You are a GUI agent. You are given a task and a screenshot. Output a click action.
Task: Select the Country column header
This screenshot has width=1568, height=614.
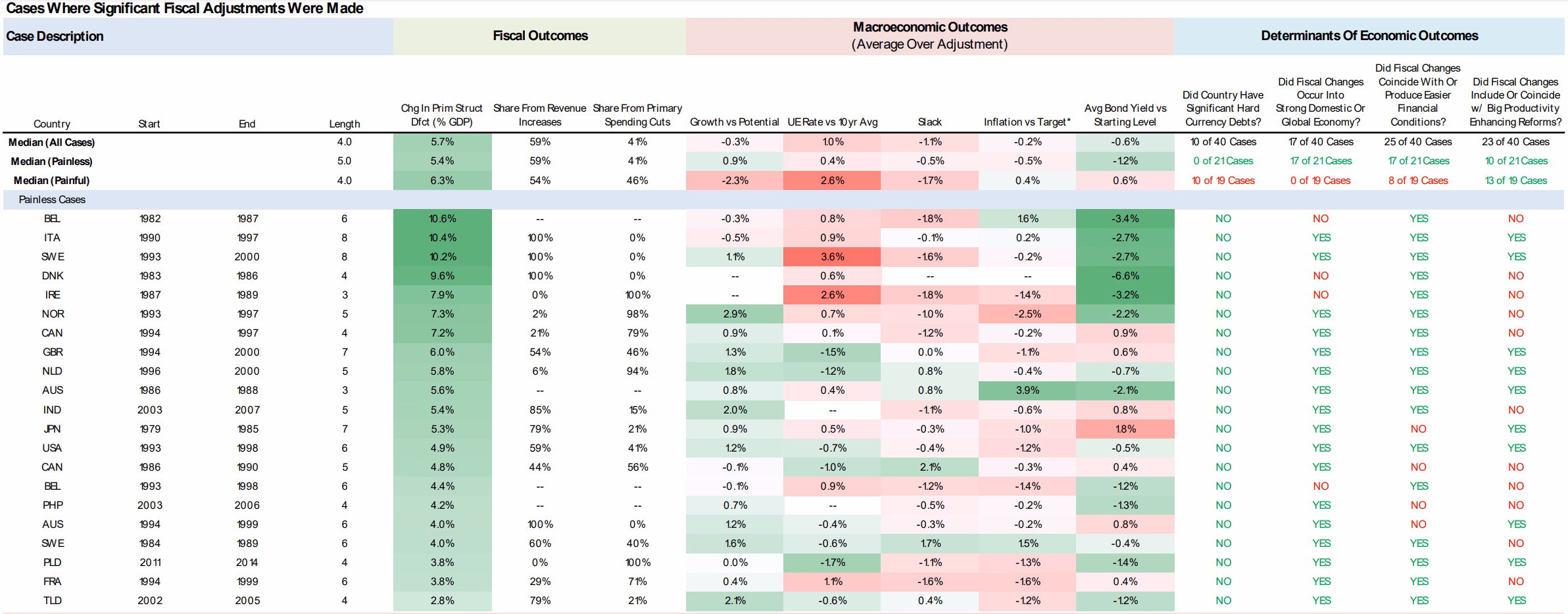pos(52,124)
